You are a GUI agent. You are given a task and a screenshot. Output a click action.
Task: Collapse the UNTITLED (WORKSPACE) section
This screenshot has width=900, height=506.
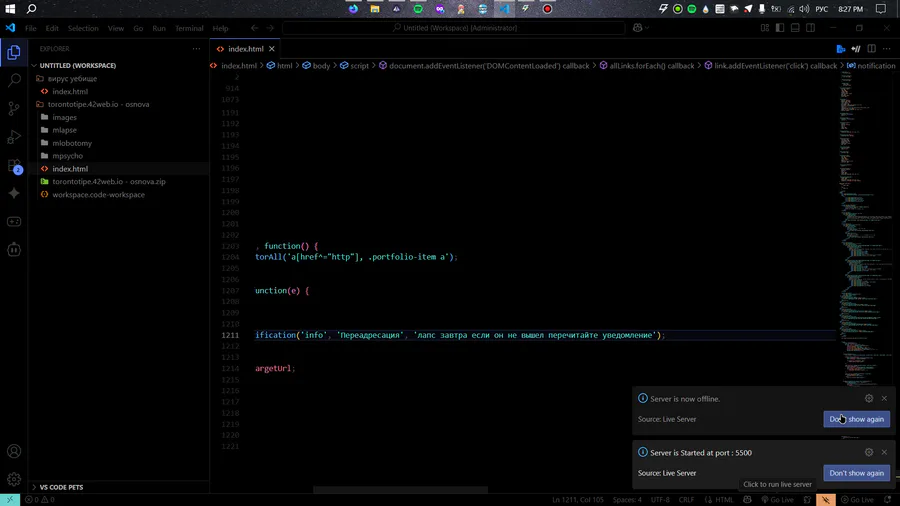tap(77, 65)
